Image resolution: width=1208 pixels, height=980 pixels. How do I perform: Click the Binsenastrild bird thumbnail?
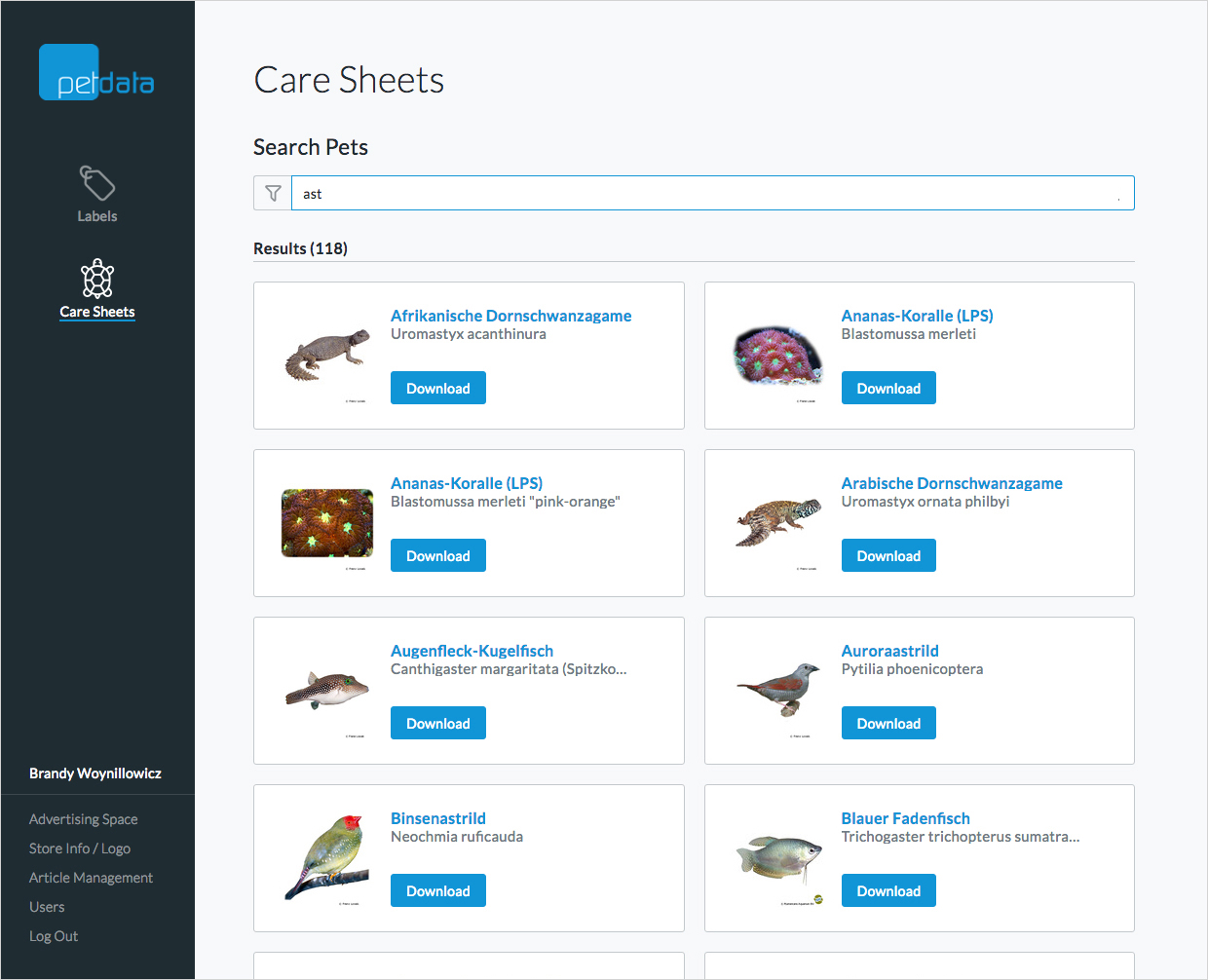click(327, 857)
